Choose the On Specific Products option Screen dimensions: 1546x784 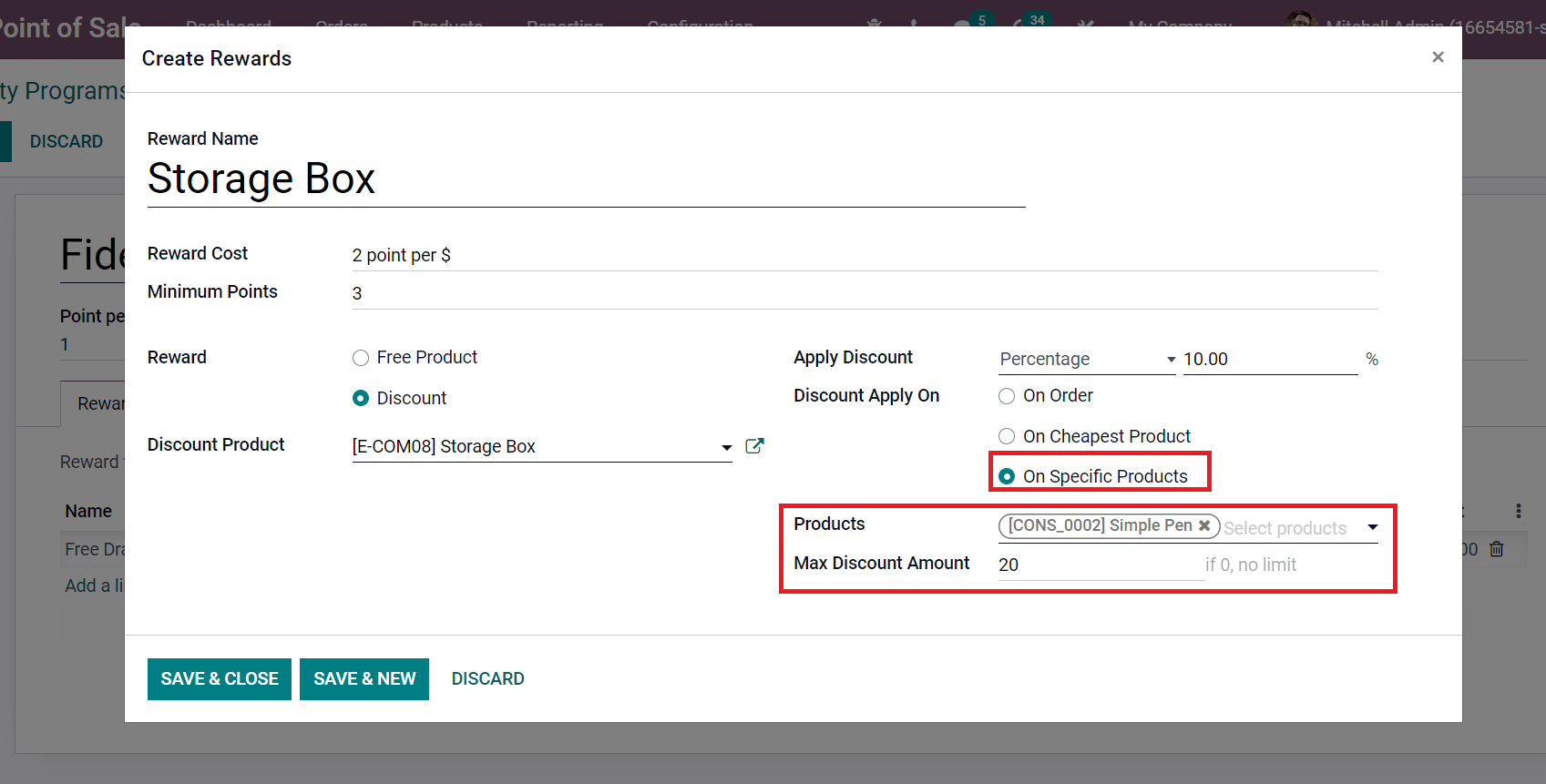click(1007, 476)
